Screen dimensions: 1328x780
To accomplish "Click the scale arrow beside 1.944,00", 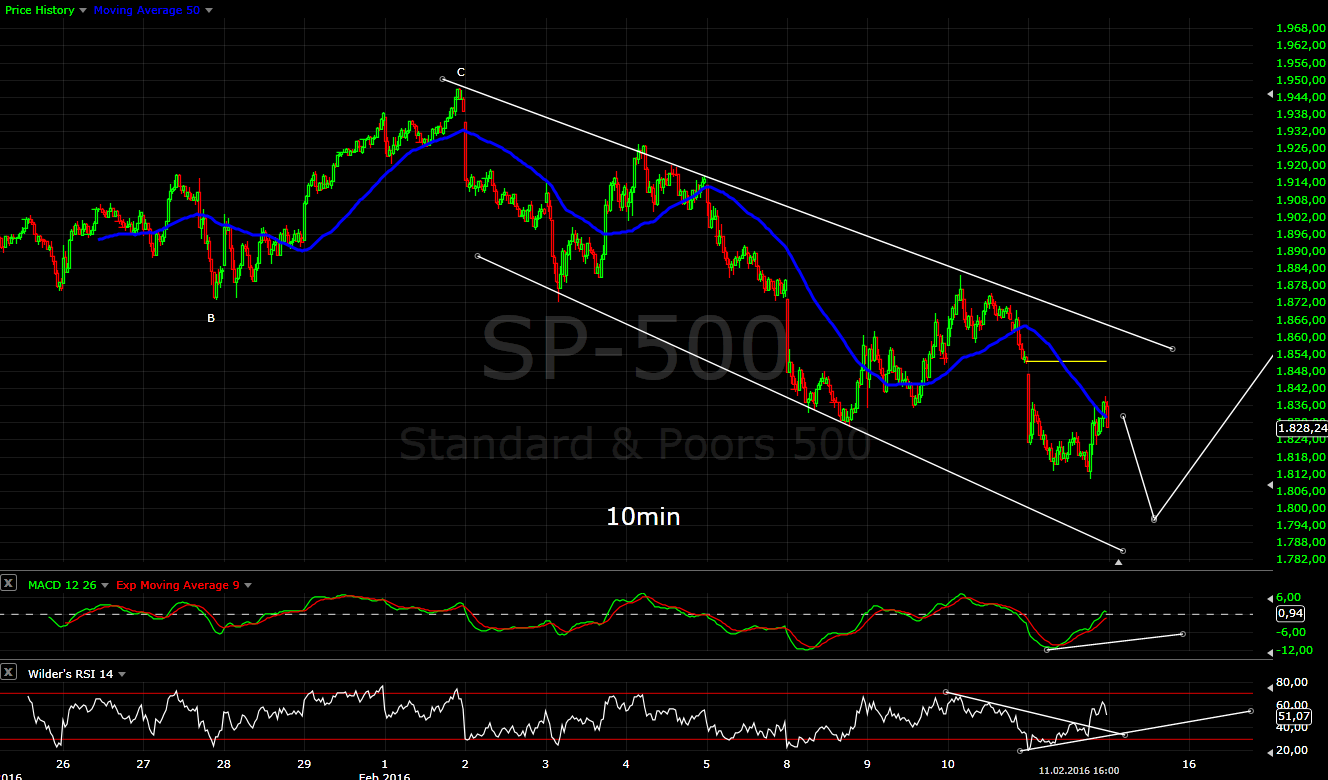I will (x=1270, y=95).
